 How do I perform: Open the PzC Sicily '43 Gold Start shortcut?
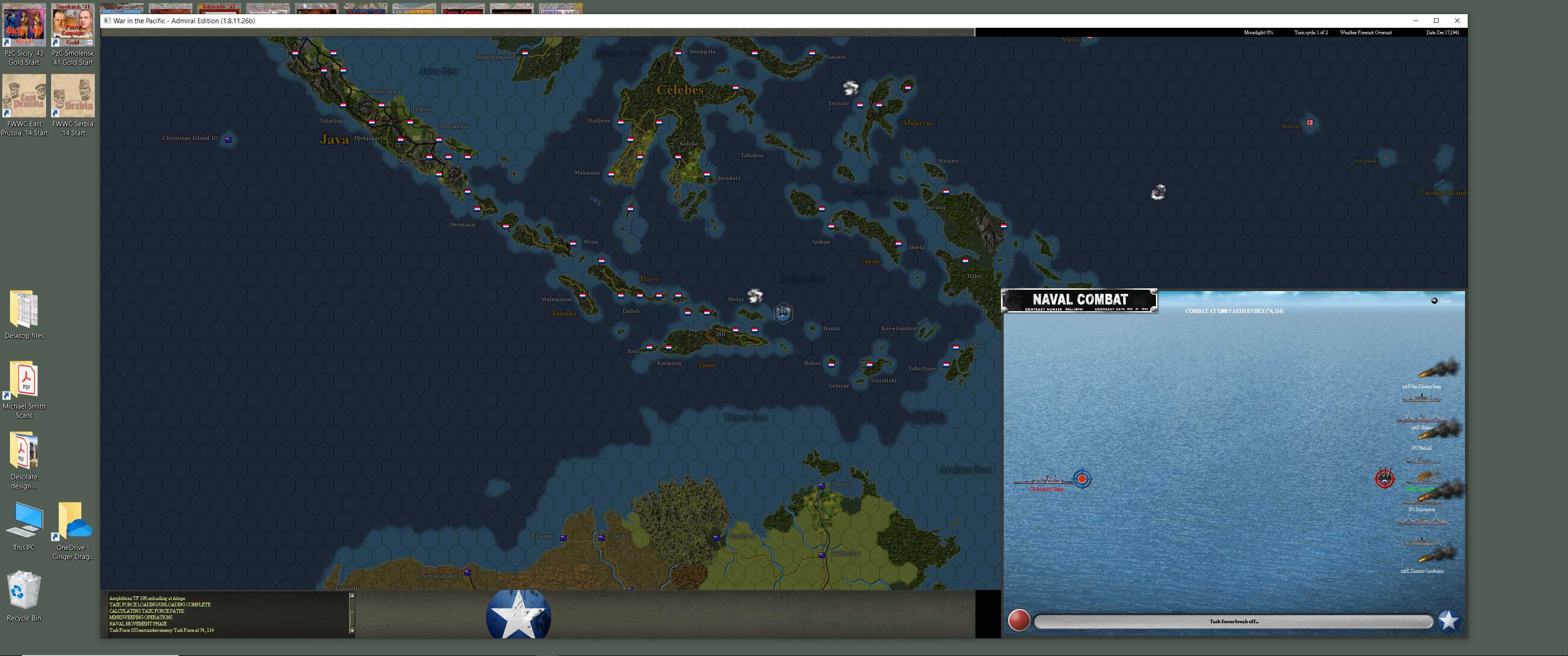[24, 24]
